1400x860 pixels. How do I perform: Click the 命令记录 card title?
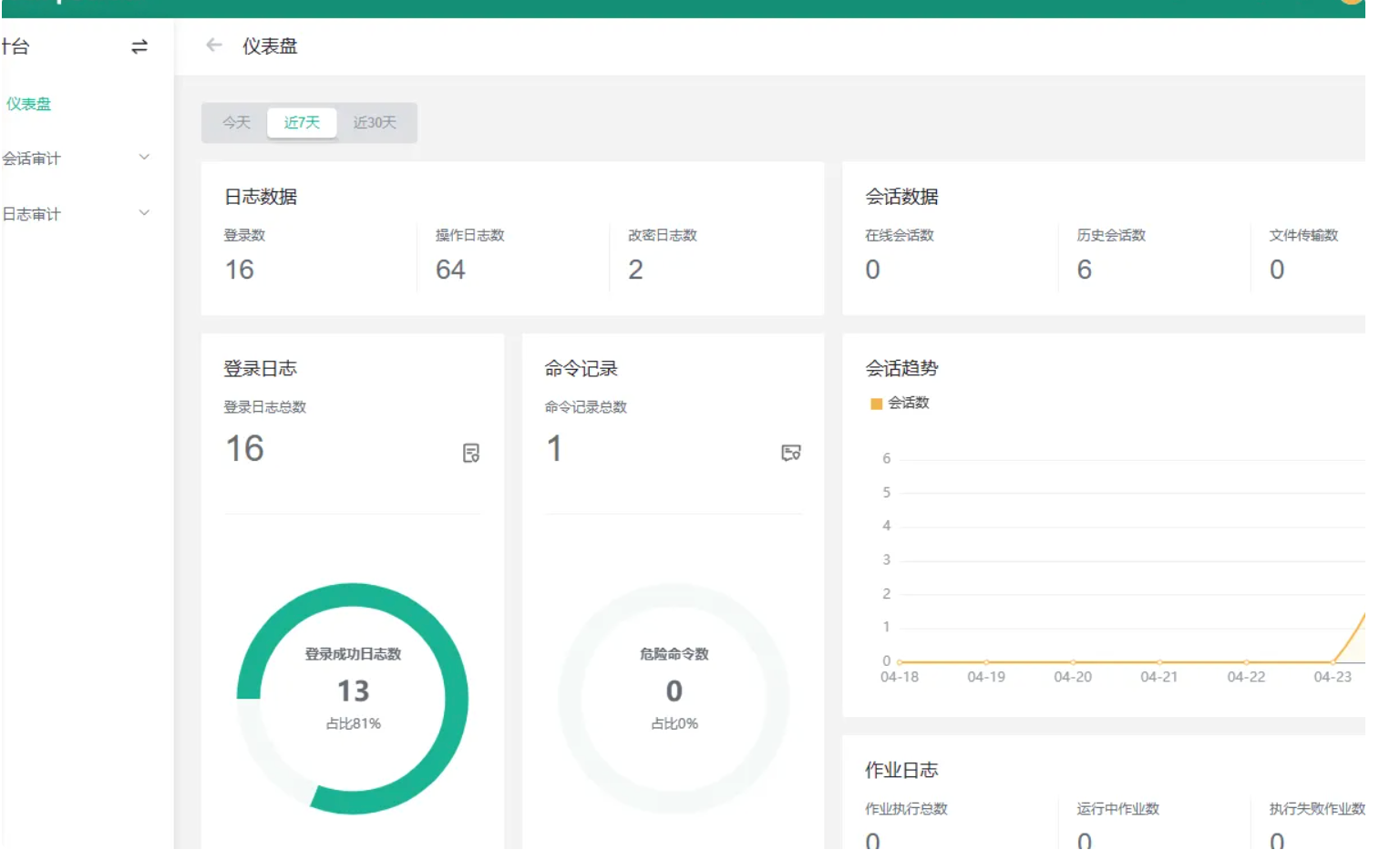tap(582, 369)
